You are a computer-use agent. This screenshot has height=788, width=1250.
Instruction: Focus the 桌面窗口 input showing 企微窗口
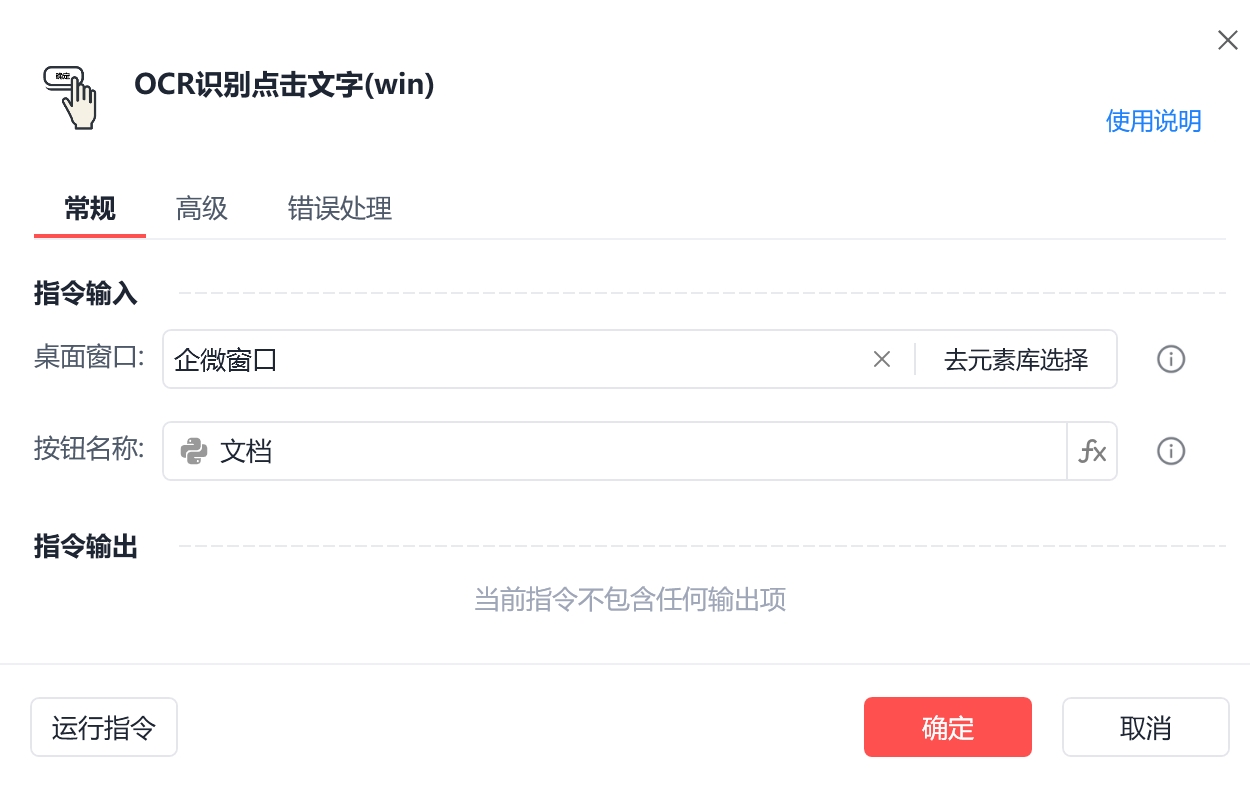tap(516, 359)
